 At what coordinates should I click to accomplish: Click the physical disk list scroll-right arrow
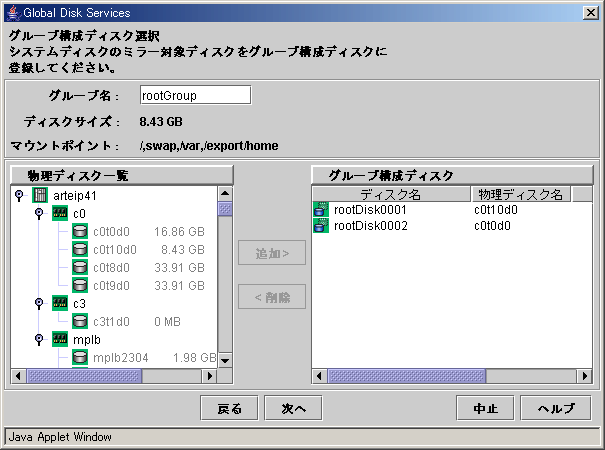pos(210,376)
